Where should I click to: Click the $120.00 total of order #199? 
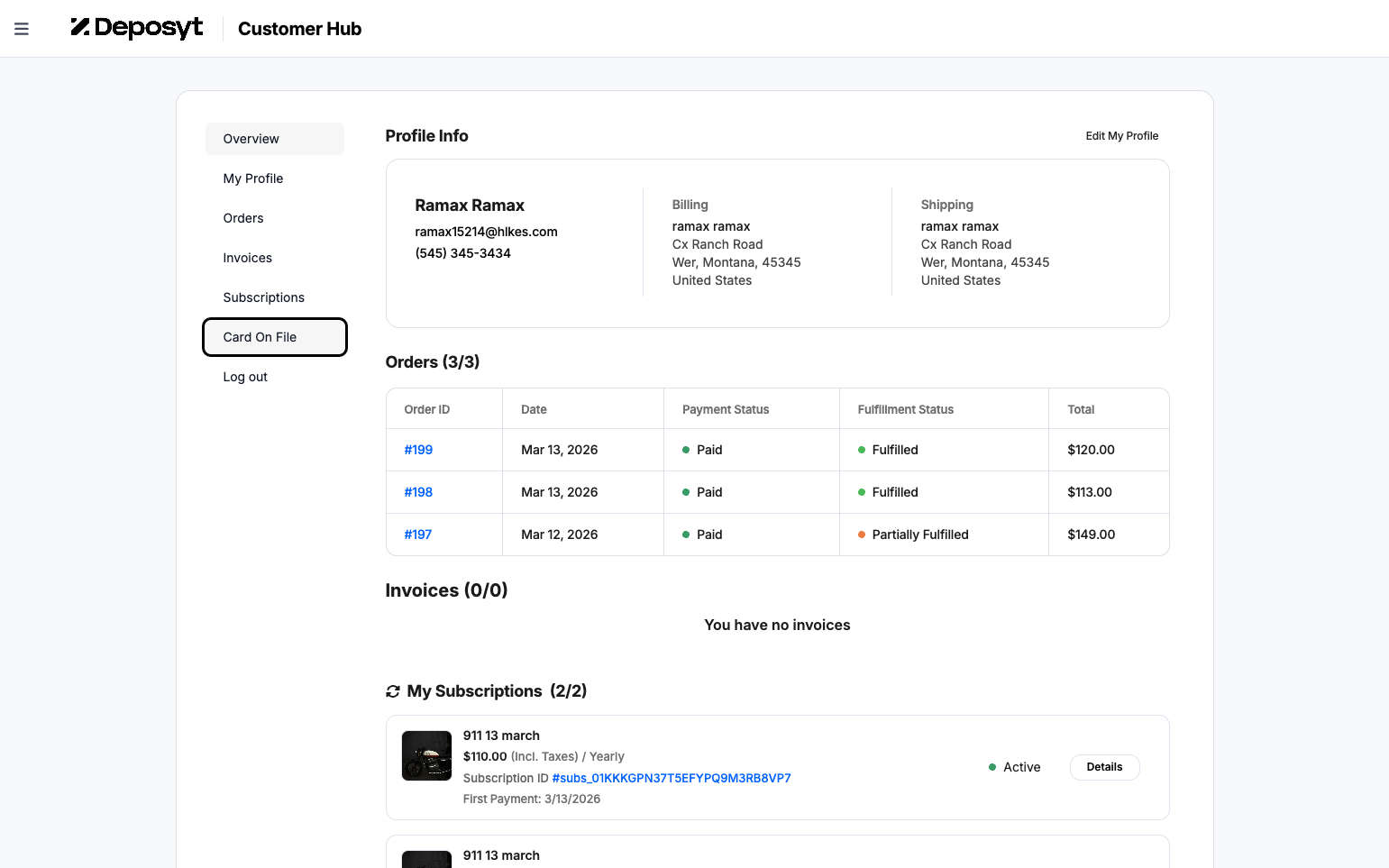[1091, 450]
